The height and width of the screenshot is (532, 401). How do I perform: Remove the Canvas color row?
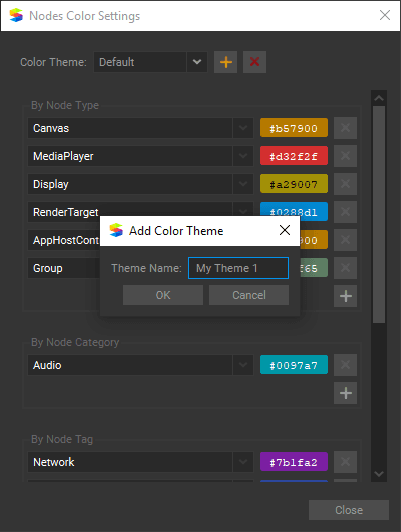click(345, 128)
